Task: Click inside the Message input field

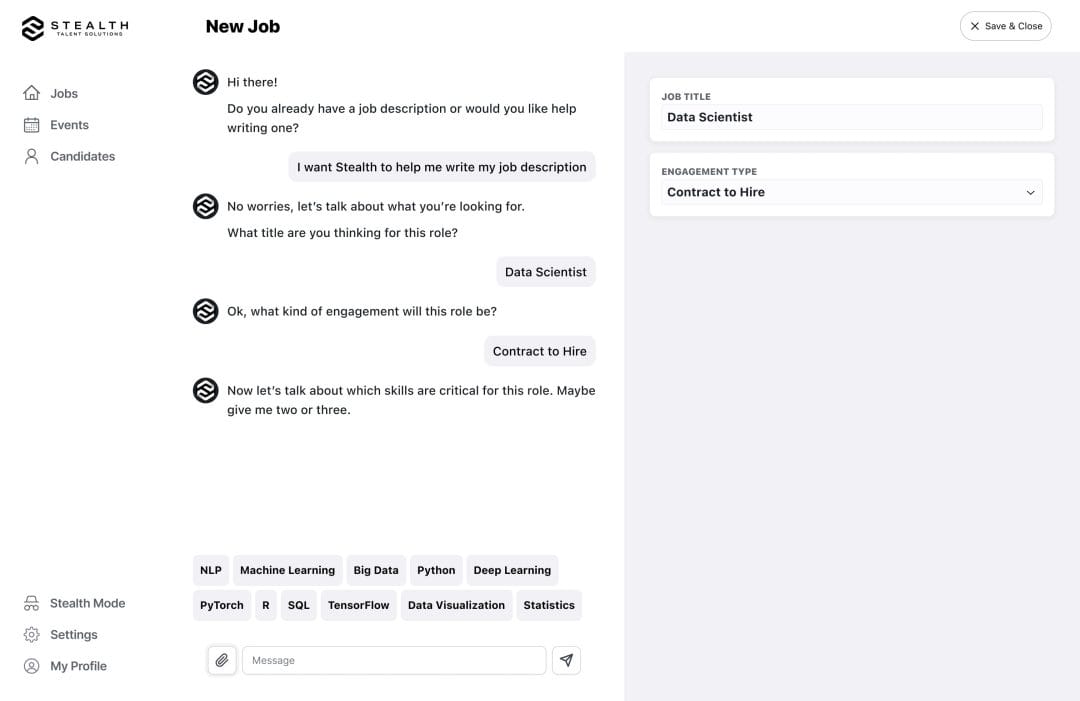Action: tap(393, 660)
